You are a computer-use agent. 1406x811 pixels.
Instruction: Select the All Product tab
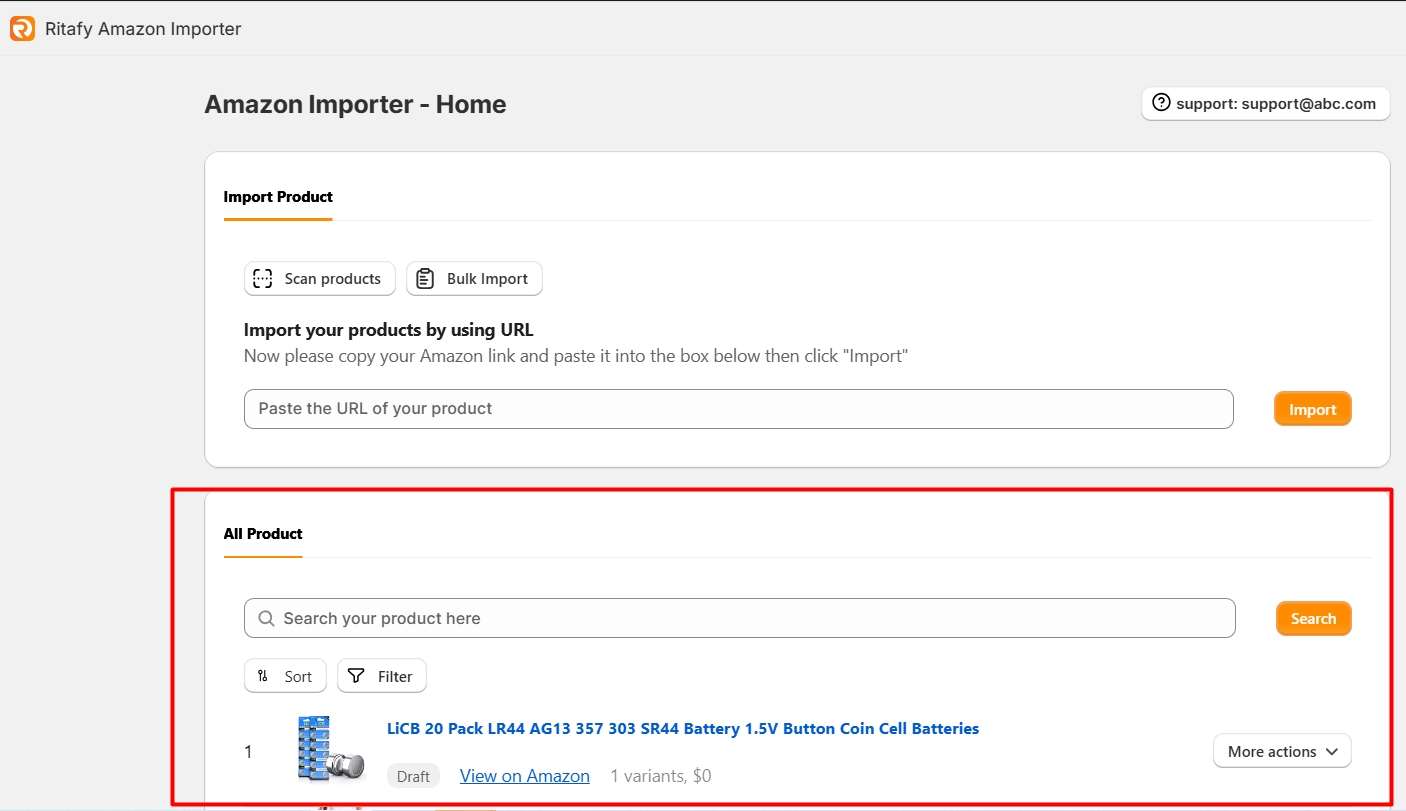point(263,534)
